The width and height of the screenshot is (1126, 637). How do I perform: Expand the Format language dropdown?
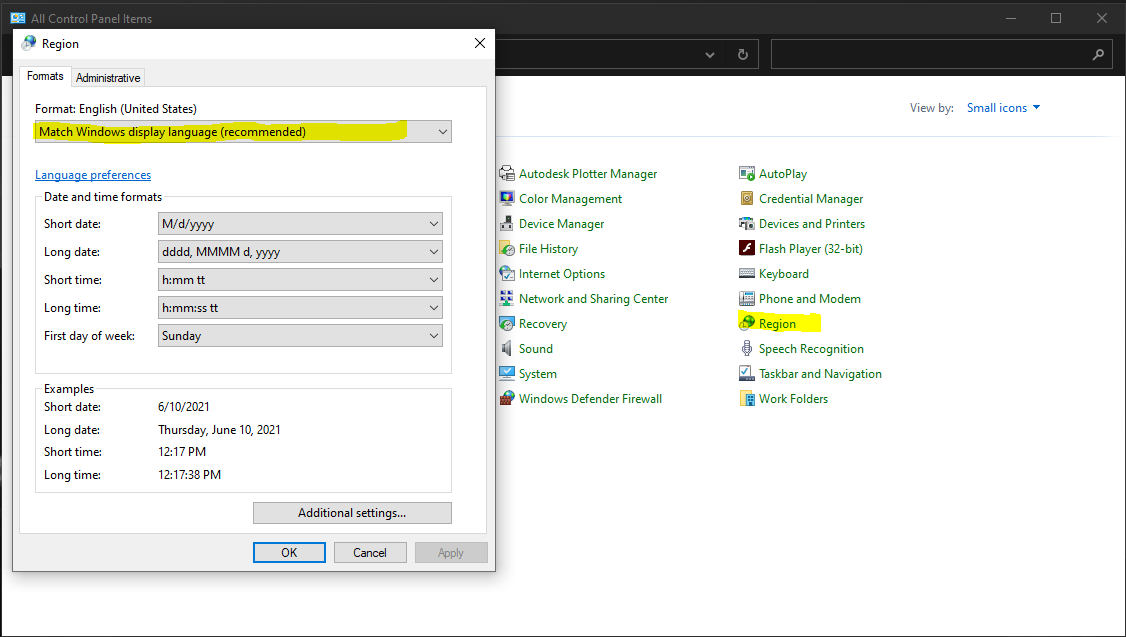[243, 132]
